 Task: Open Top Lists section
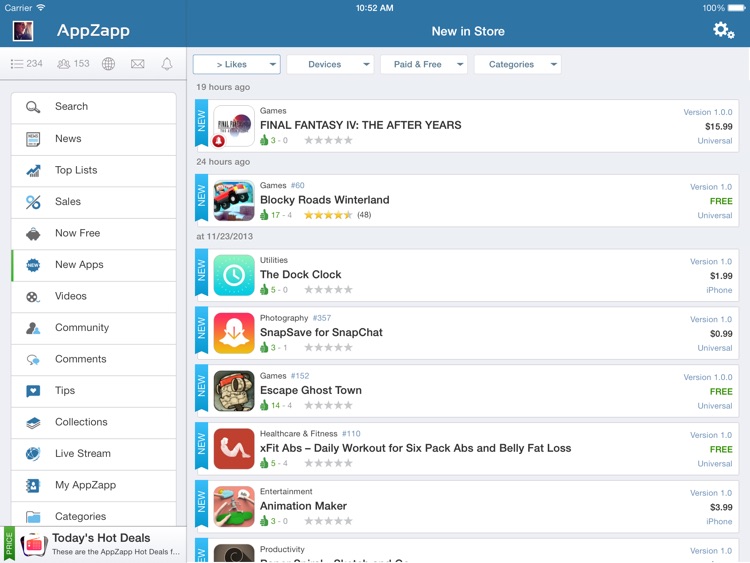point(94,171)
